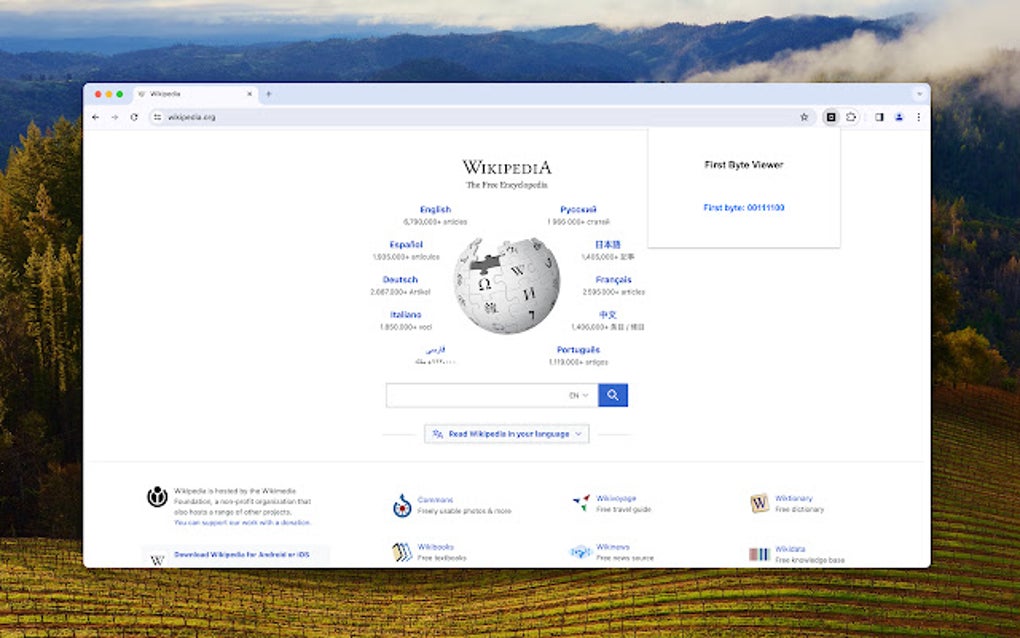Open Wiktionary via its dictionary icon
The width and height of the screenshot is (1020, 638).
[x=759, y=503]
